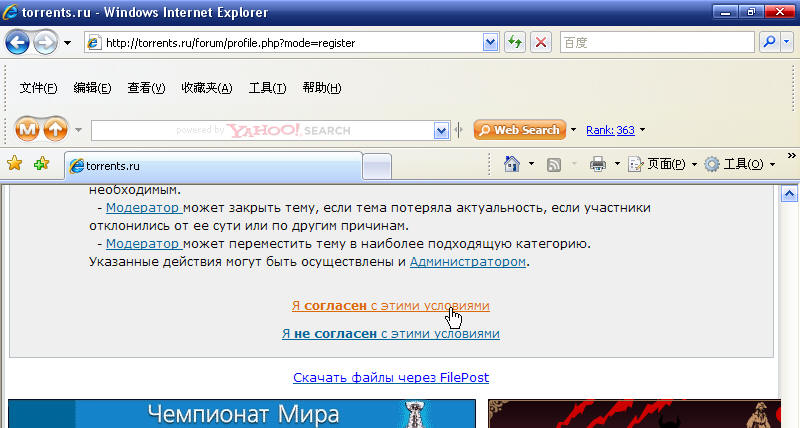Screen dimensions: 800x428
Task: Click the browser Back arrow button
Action: pyautogui.click(x=17, y=43)
